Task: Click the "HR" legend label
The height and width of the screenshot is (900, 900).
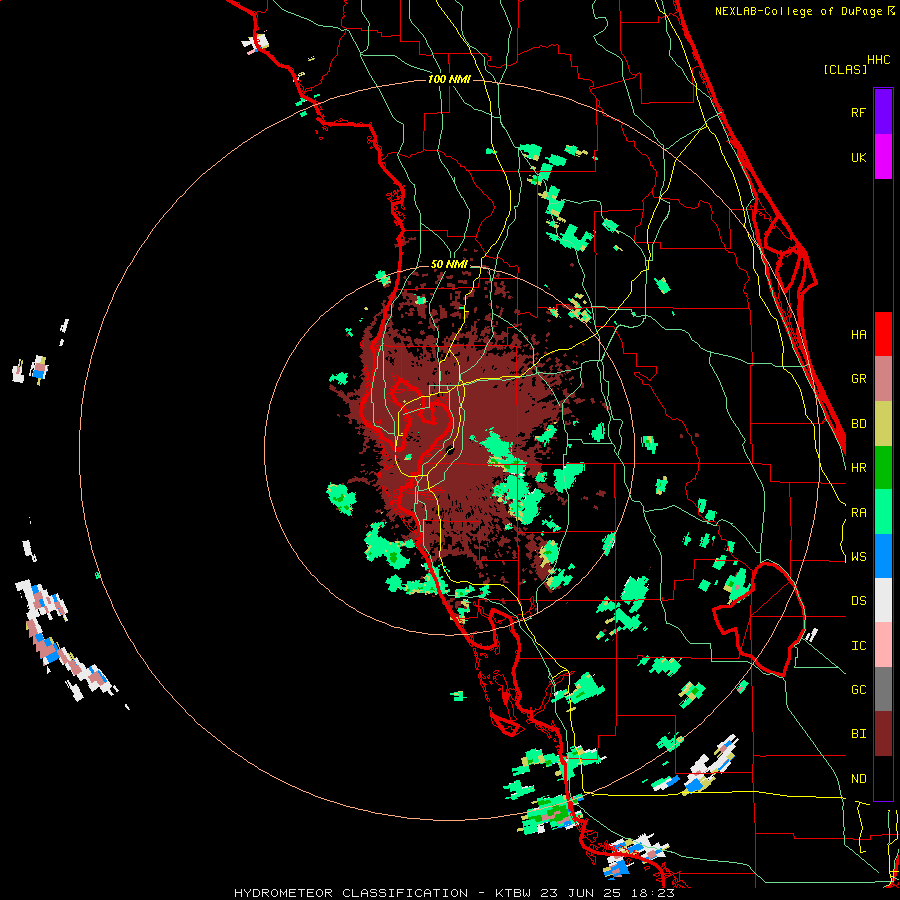Action: click(x=858, y=468)
